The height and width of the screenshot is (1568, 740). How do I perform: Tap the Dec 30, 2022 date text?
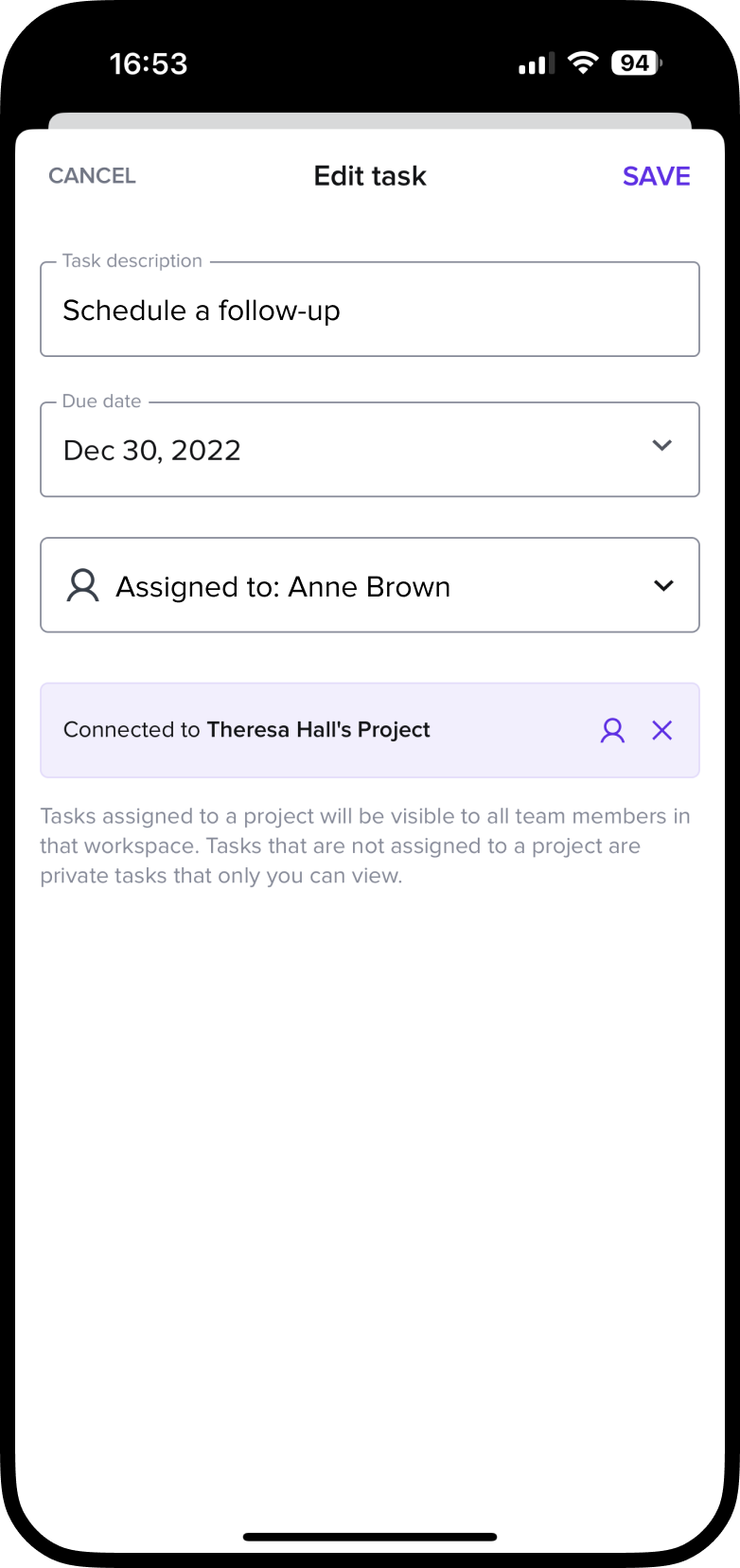pos(151,451)
